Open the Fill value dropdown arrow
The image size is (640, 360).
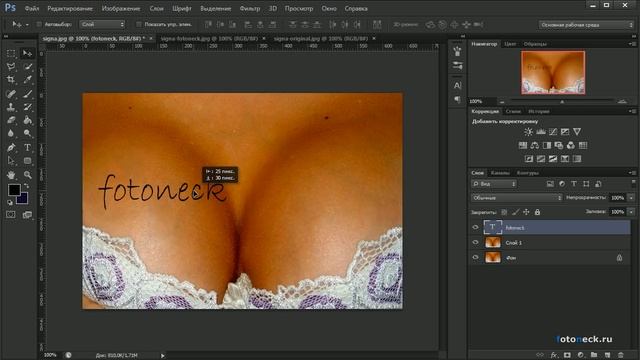pyautogui.click(x=631, y=212)
